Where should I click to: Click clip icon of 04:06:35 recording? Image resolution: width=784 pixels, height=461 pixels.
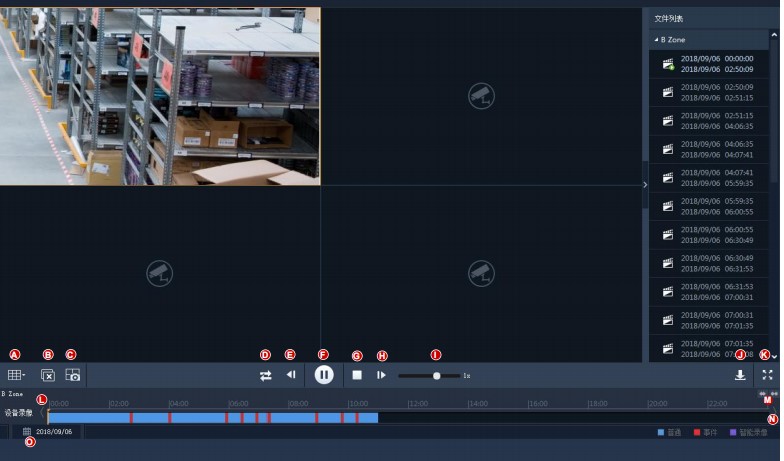coord(668,150)
